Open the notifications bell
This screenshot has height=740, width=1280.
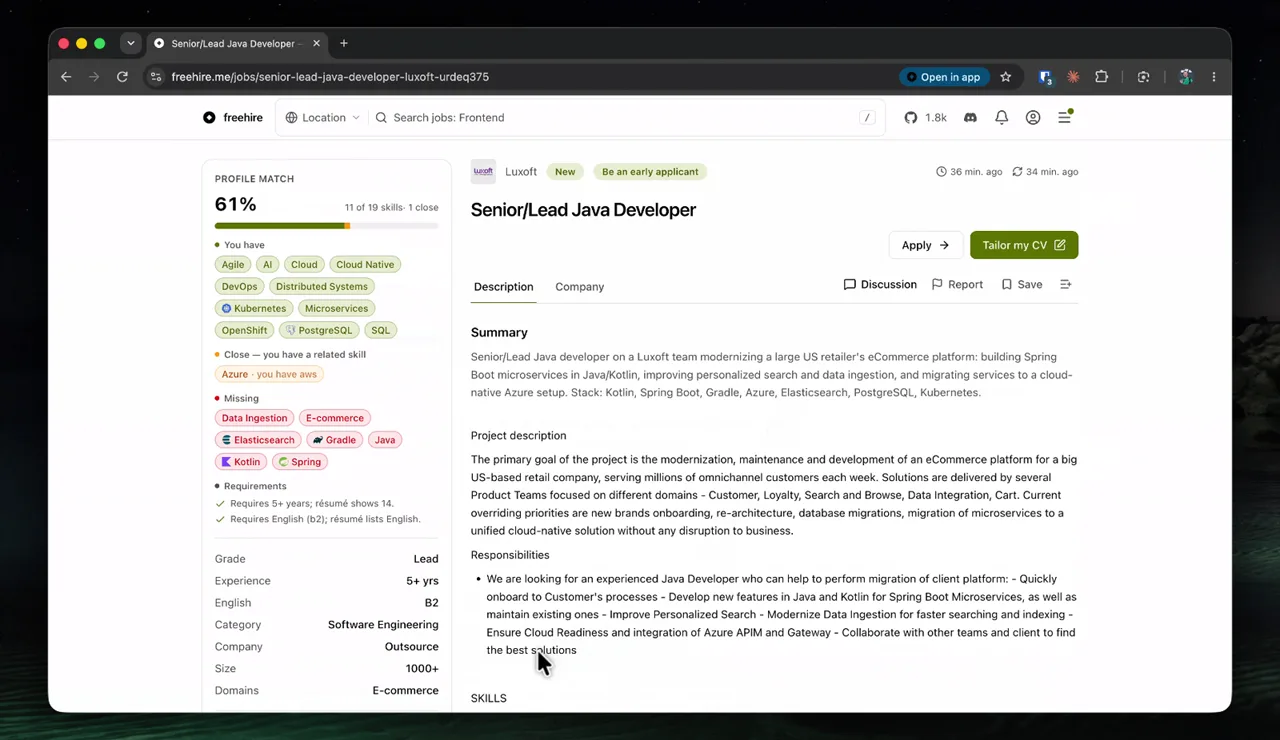coord(1001,118)
